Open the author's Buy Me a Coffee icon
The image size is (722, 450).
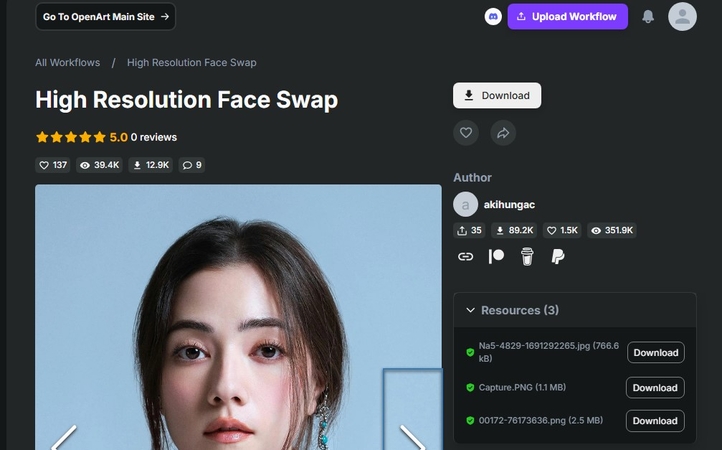tap(527, 257)
